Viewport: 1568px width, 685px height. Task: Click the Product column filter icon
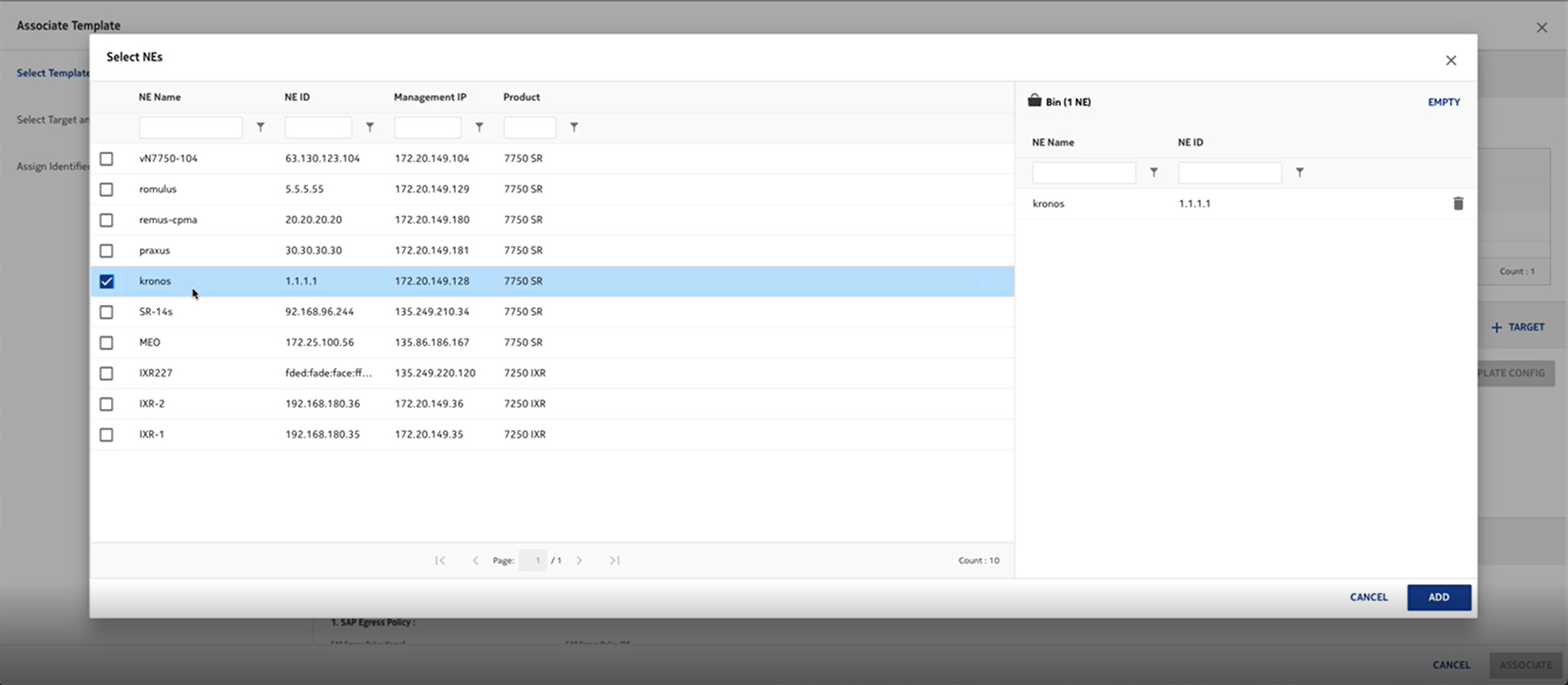(x=574, y=127)
